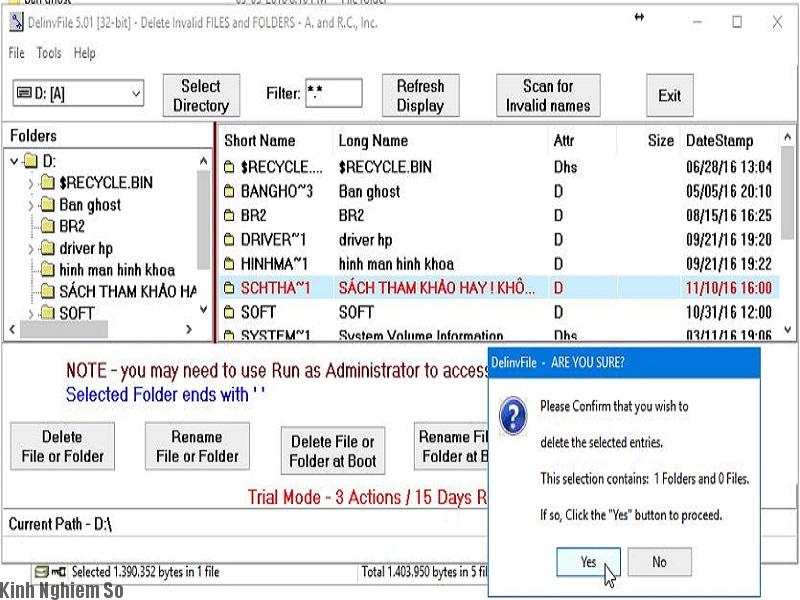
Task: Click the Select Directory button
Action: (201, 95)
